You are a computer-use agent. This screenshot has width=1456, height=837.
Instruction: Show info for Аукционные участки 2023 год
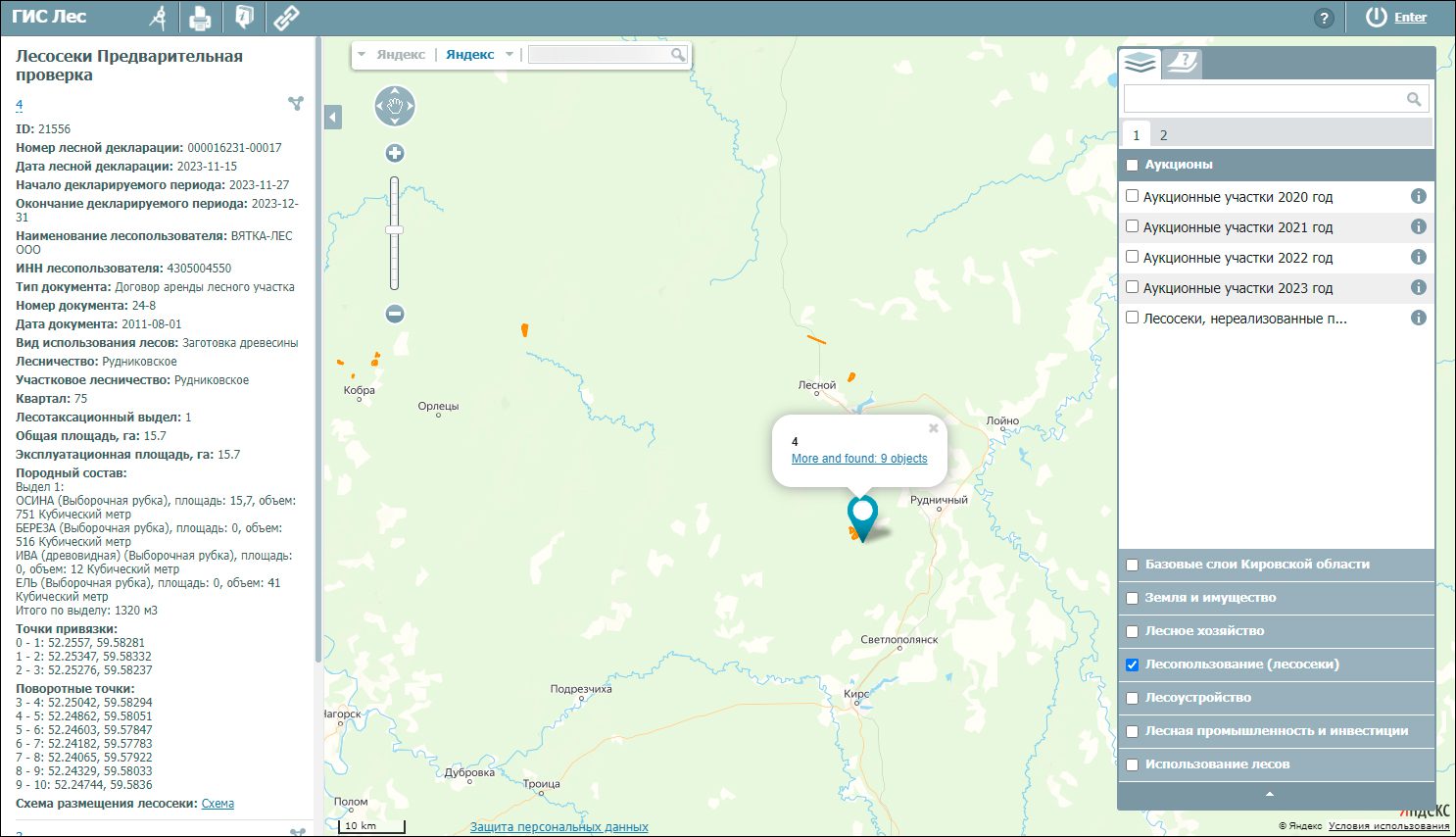tap(1418, 287)
